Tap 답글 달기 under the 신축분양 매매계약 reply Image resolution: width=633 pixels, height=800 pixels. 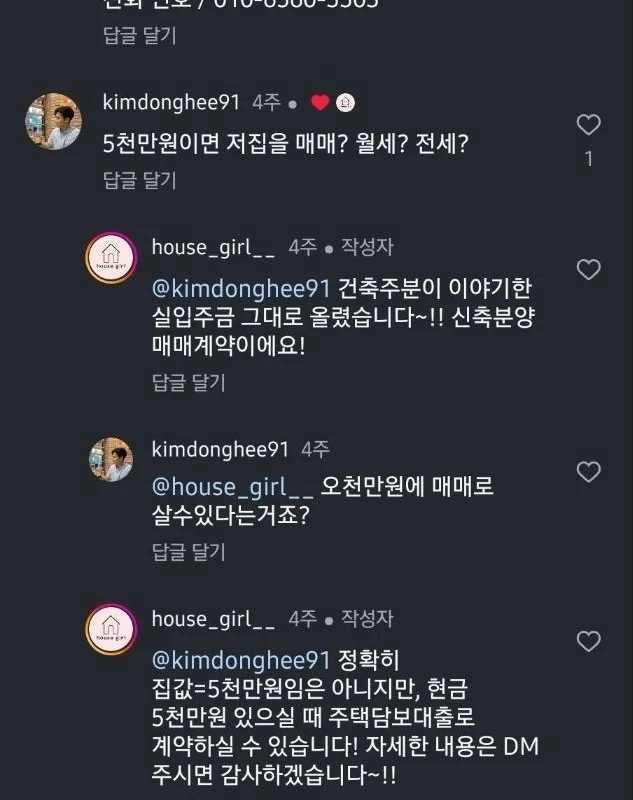(188, 382)
